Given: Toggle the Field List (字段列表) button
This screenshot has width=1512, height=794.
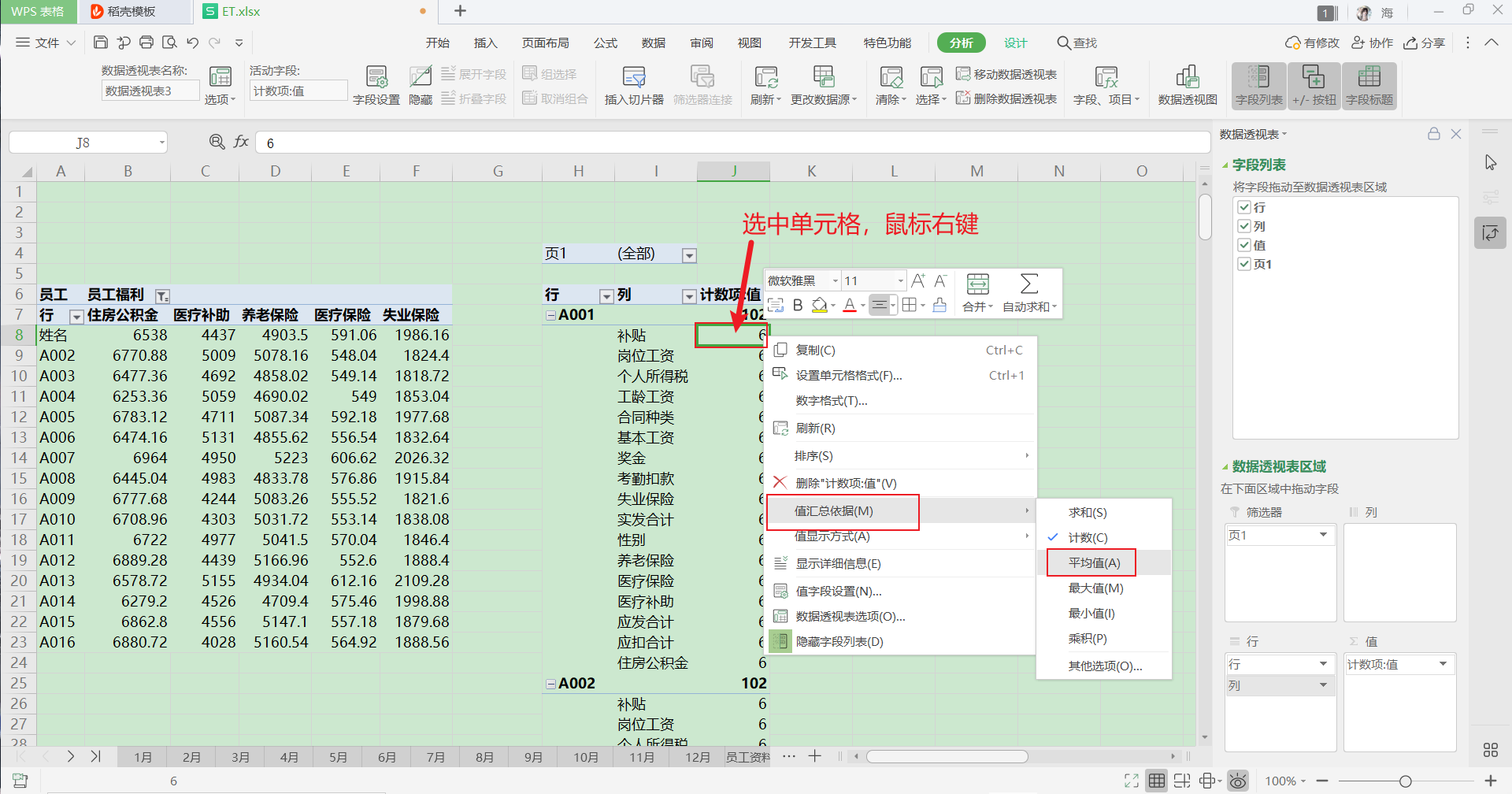Looking at the screenshot, I should [x=1258, y=85].
